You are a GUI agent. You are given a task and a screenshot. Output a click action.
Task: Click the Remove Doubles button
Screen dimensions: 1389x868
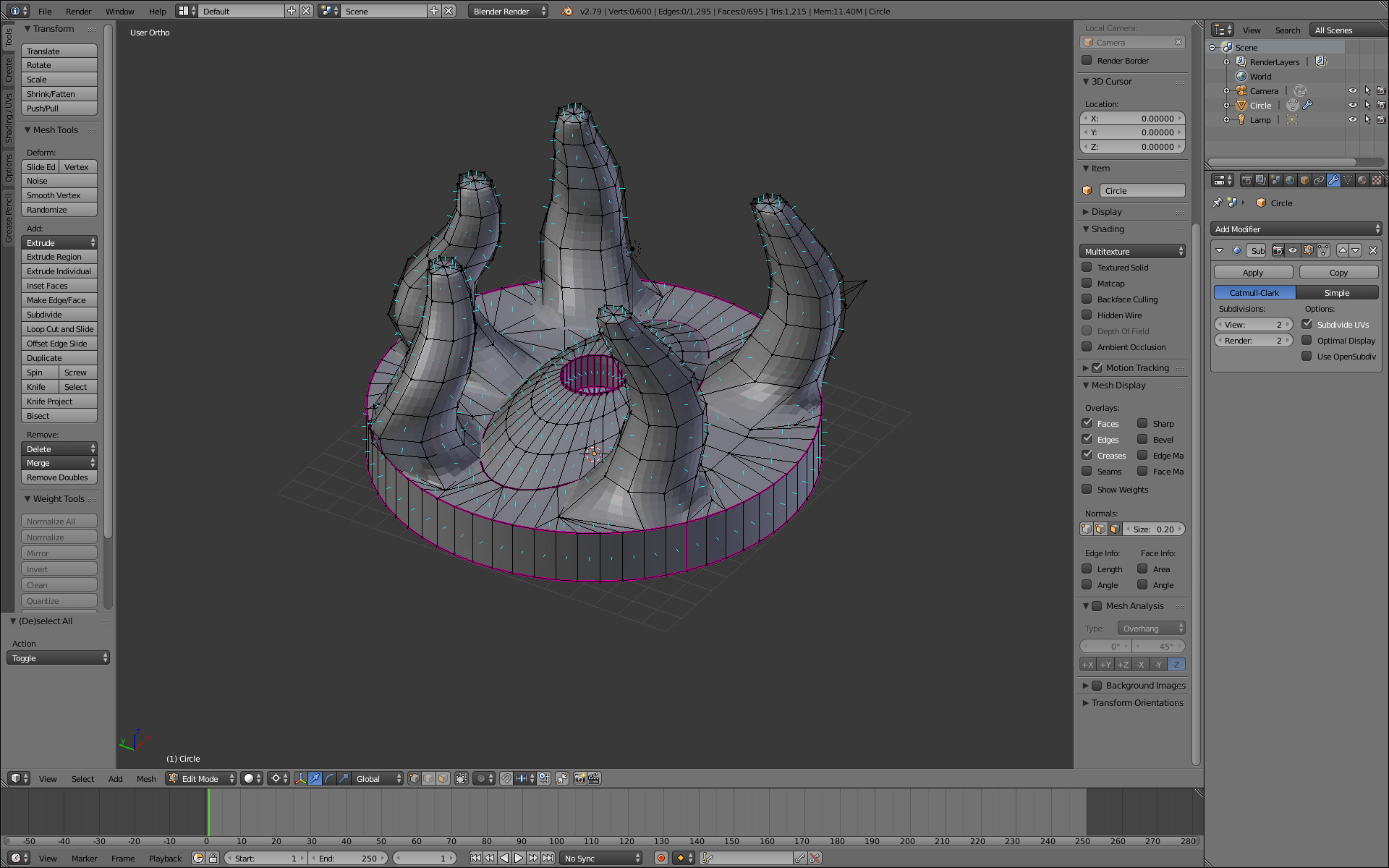pyautogui.click(x=59, y=477)
